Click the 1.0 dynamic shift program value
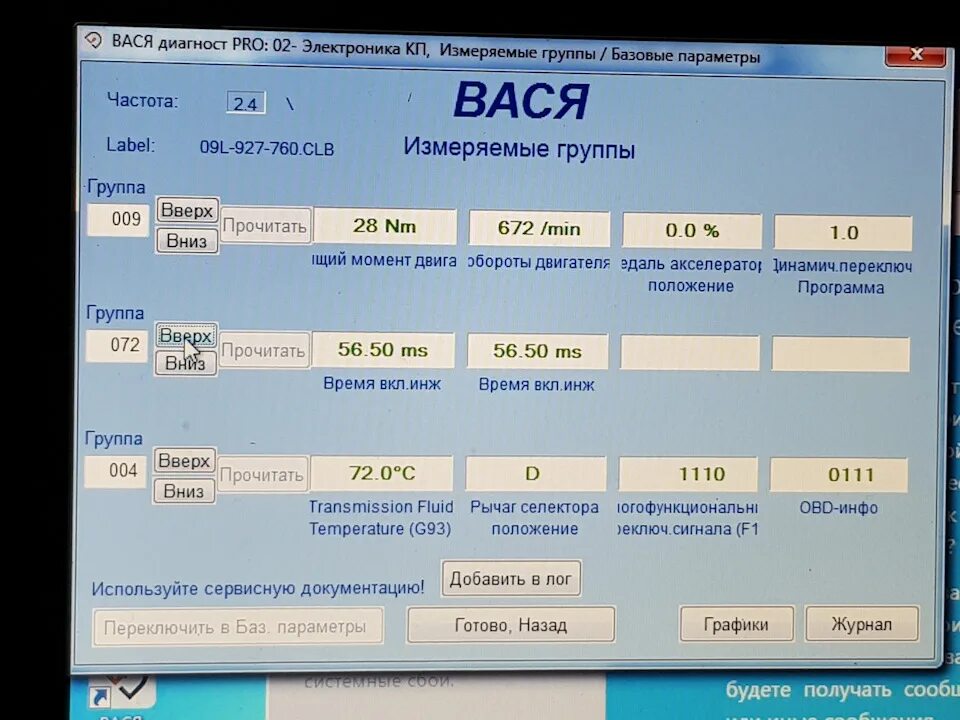960x720 pixels. point(844,233)
